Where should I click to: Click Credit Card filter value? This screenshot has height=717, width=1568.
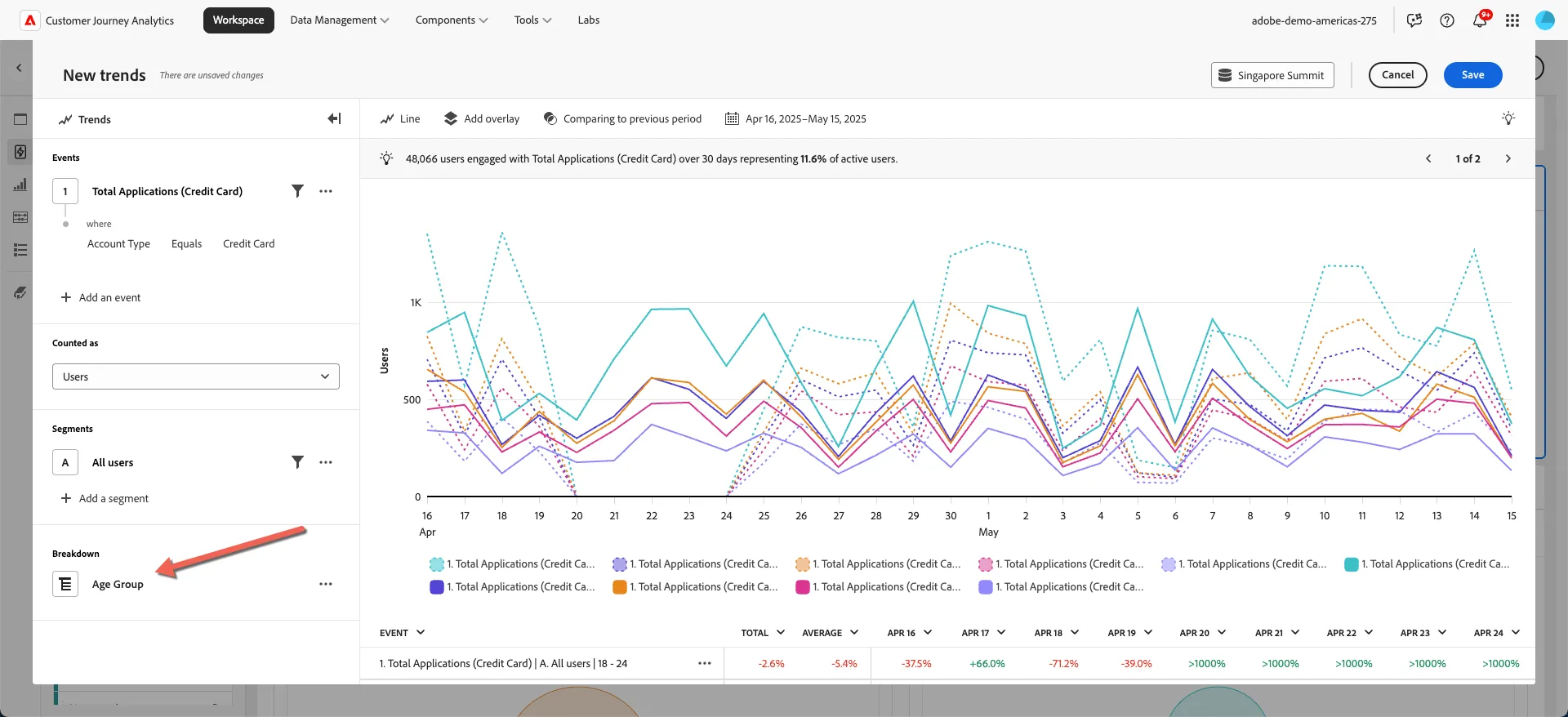(x=249, y=243)
